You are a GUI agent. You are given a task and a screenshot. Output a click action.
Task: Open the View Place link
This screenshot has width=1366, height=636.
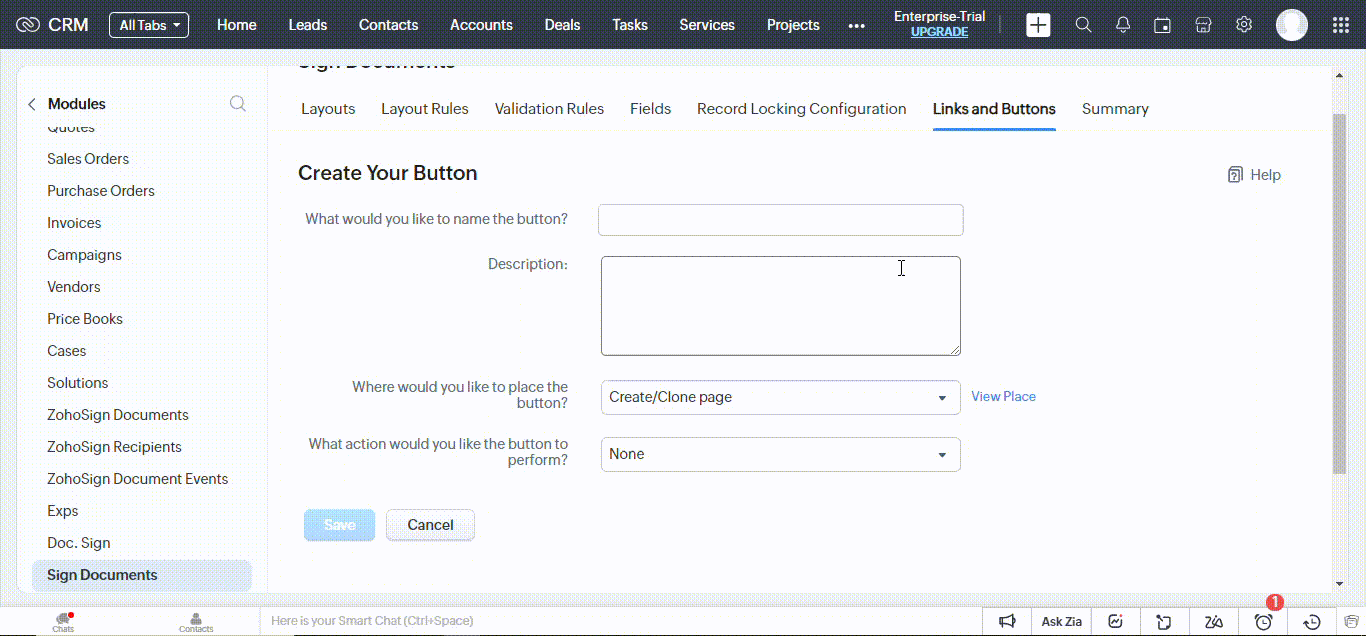(x=1003, y=396)
